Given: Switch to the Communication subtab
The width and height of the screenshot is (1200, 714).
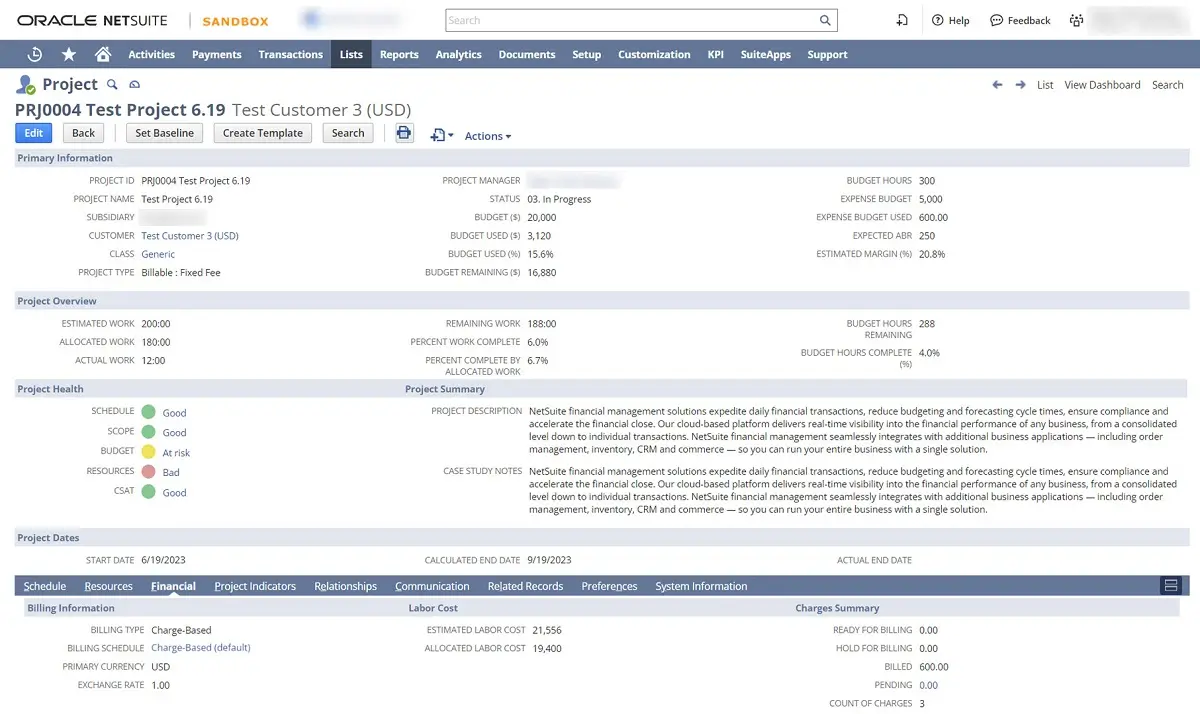Looking at the screenshot, I should tap(432, 586).
